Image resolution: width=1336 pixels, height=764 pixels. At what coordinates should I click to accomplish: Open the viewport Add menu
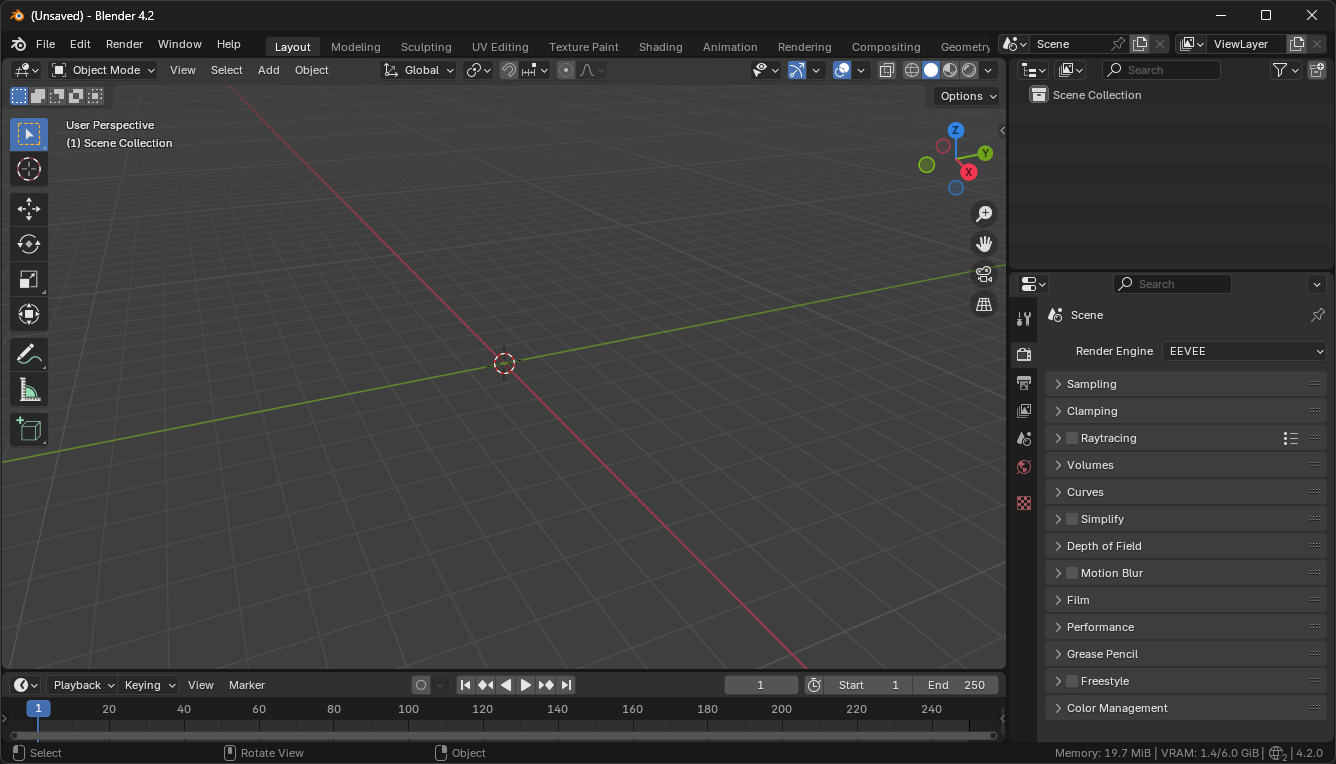point(268,70)
